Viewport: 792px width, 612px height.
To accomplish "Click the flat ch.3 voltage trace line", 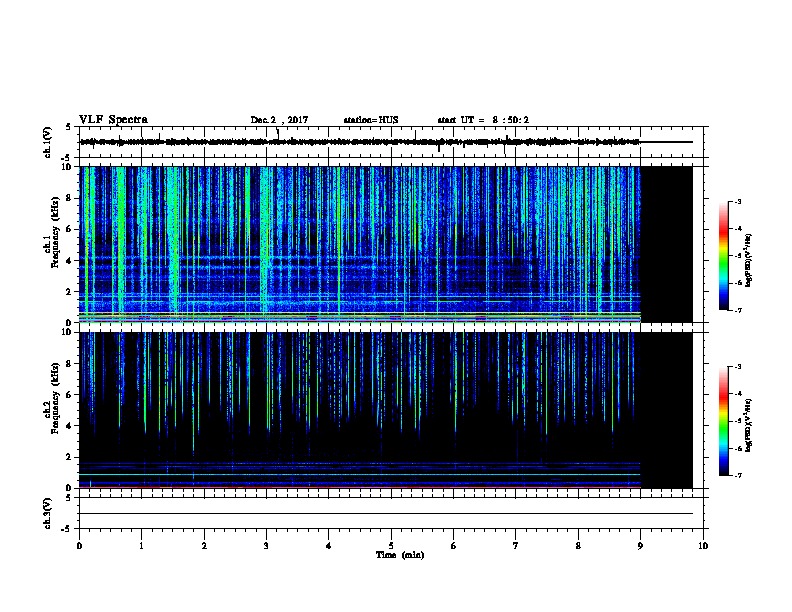I will tap(386, 514).
